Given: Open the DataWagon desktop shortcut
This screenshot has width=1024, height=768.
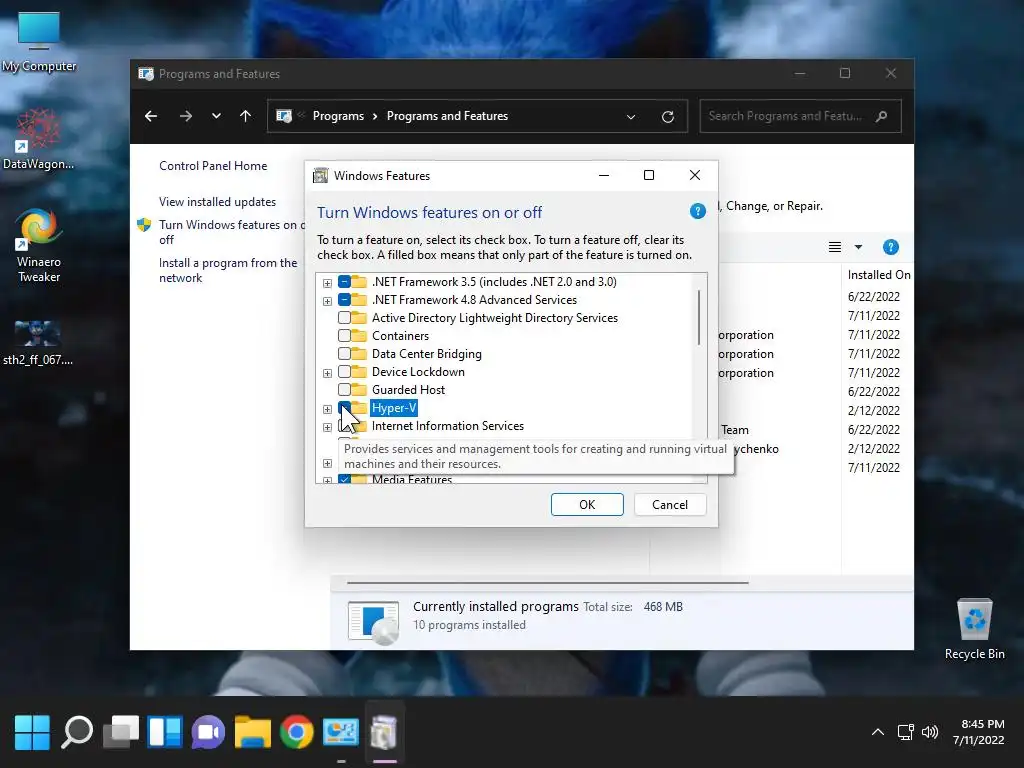Looking at the screenshot, I should click(38, 139).
